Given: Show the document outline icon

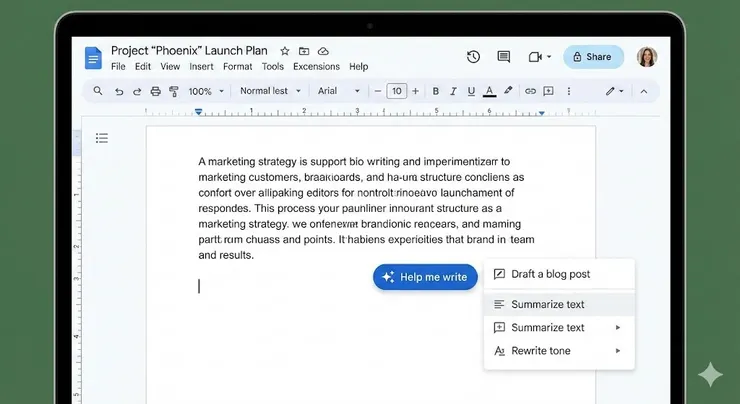Looking at the screenshot, I should click(x=101, y=138).
